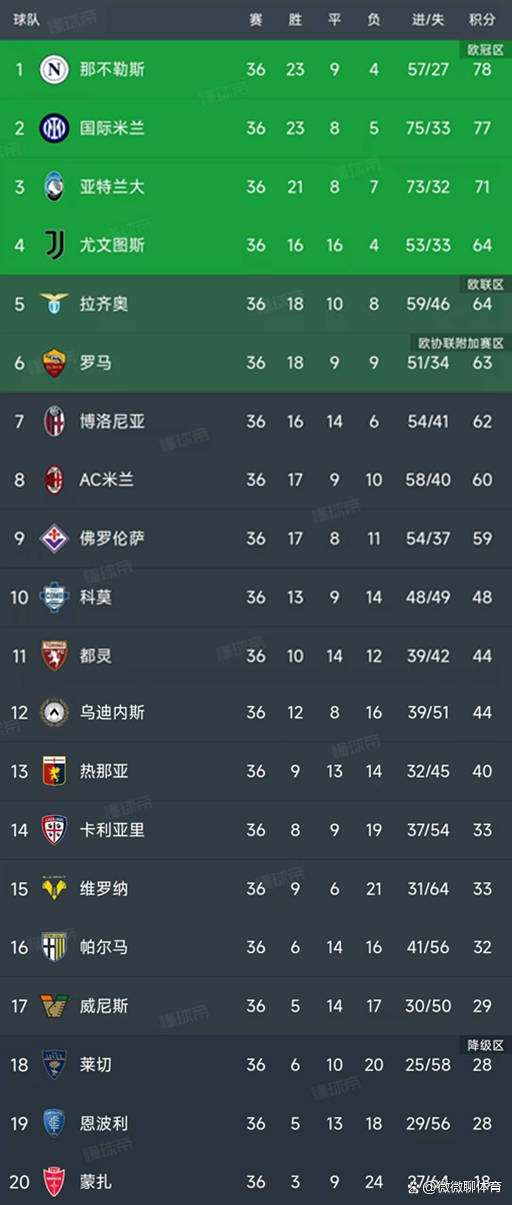The height and width of the screenshot is (1205, 512).
Task: Select the Atalanta team badge
Action: click(x=54, y=186)
